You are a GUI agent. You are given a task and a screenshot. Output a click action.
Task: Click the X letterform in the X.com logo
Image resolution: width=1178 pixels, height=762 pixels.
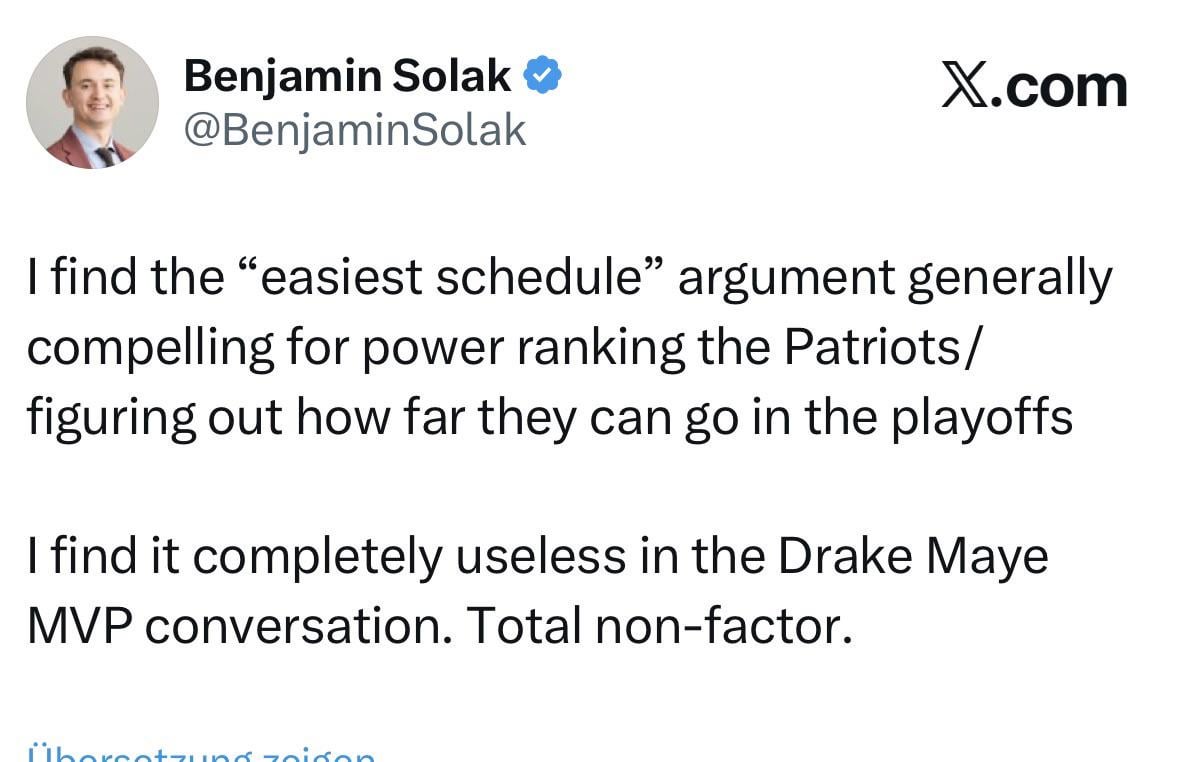point(967,86)
